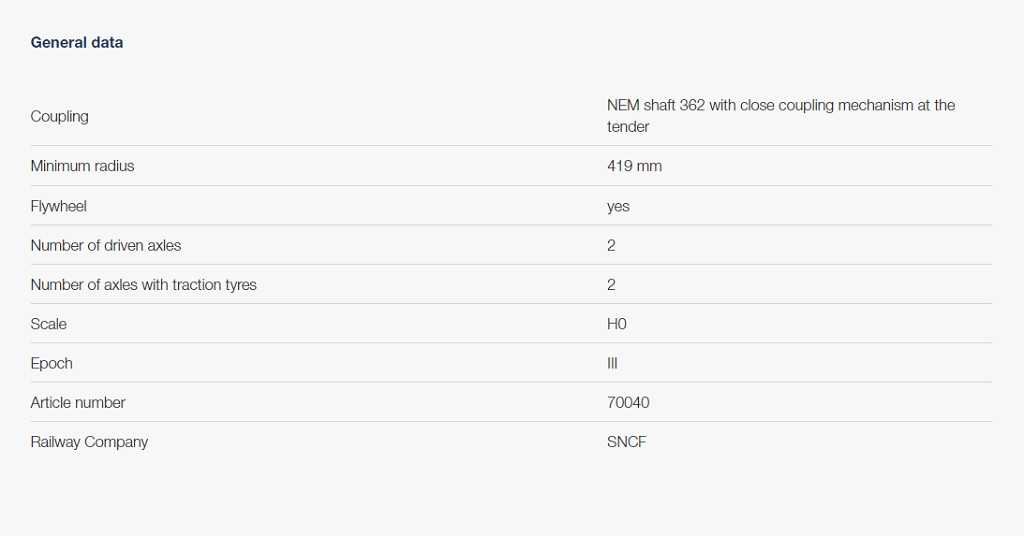
Task: Click the value 2 for driven axles
Action: (611, 245)
